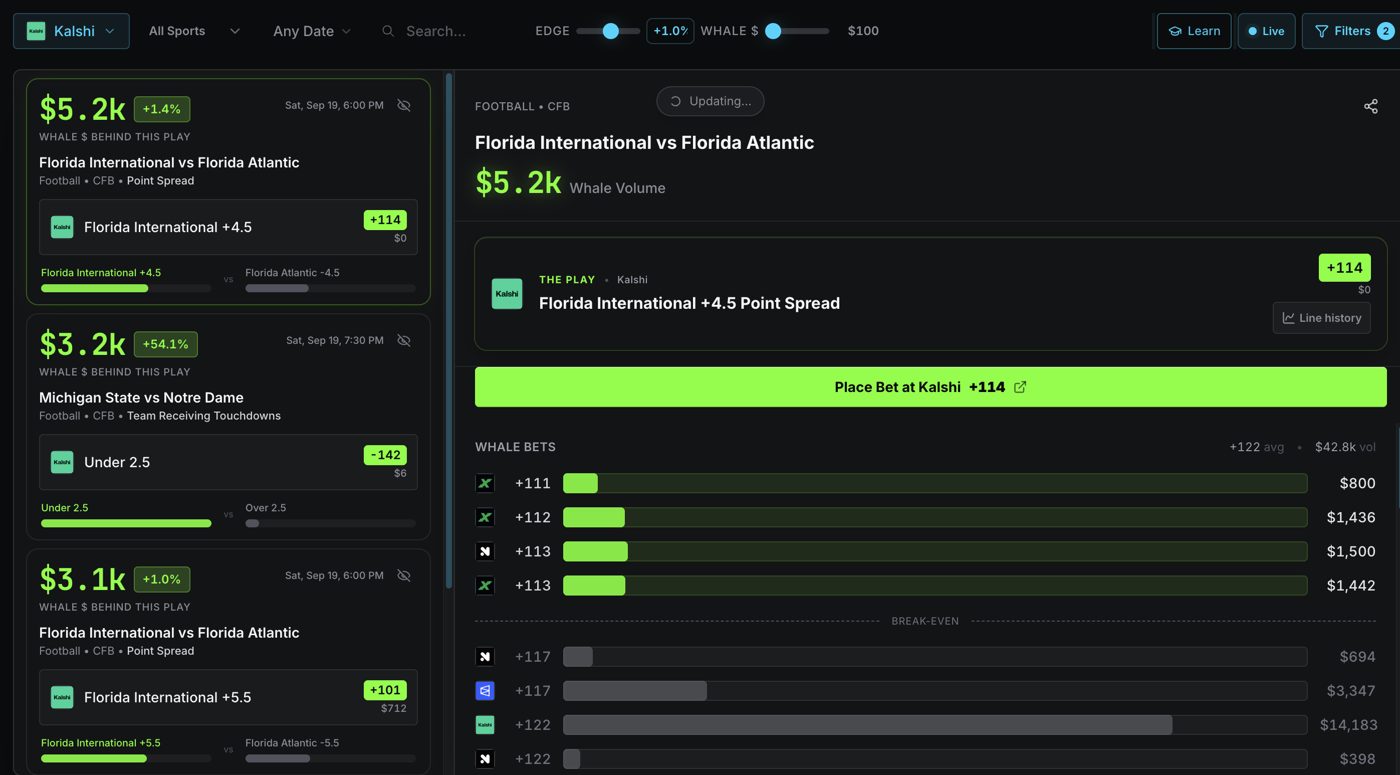
Task: Click the external link icon on Place Bet
Action: pos(1020,387)
